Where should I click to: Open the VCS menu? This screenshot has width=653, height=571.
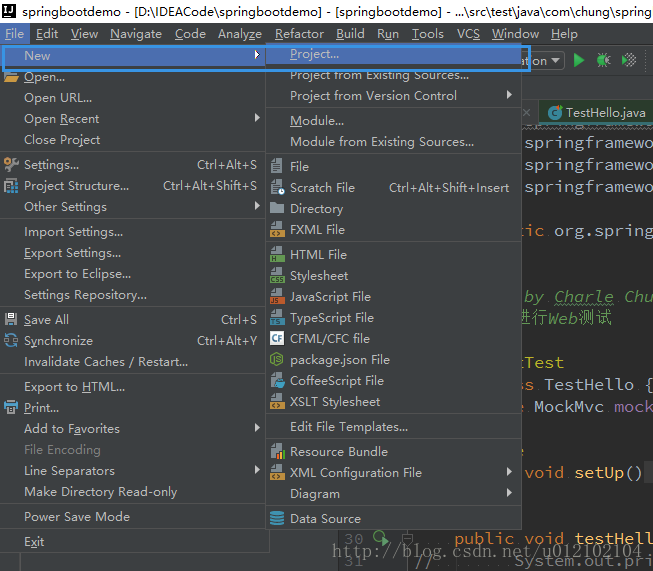pyautogui.click(x=468, y=34)
